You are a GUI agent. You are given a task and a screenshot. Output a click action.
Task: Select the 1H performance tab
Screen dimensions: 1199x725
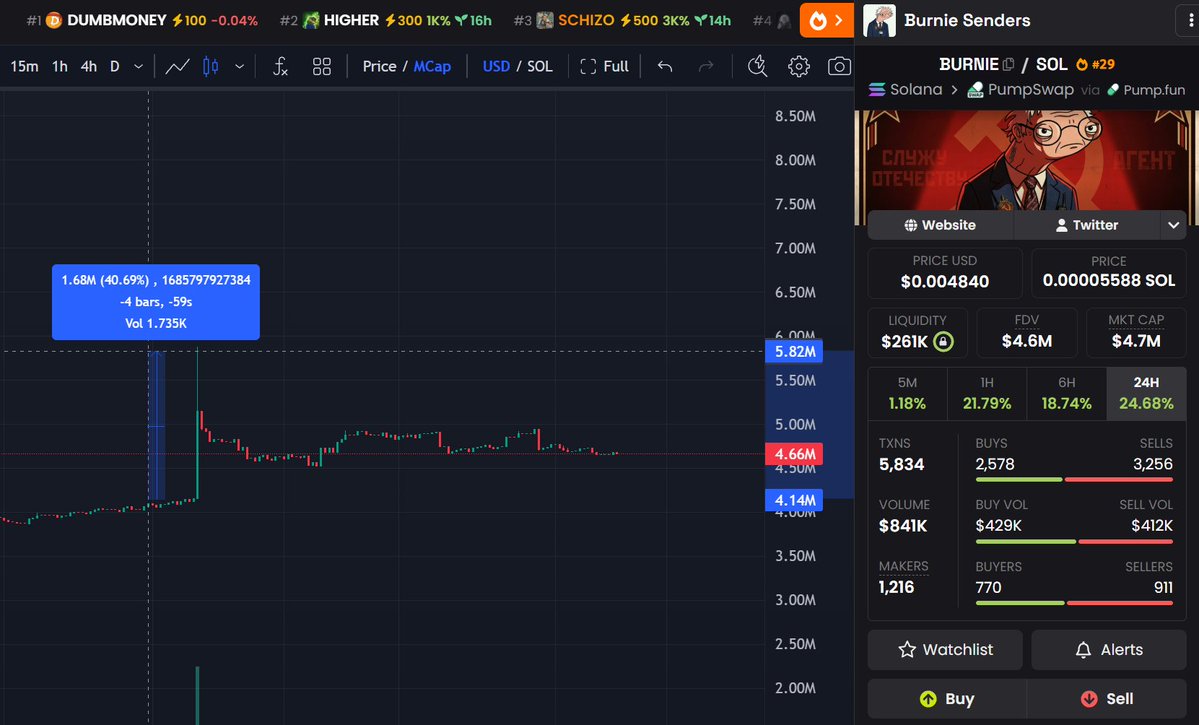pyautogui.click(x=986, y=393)
